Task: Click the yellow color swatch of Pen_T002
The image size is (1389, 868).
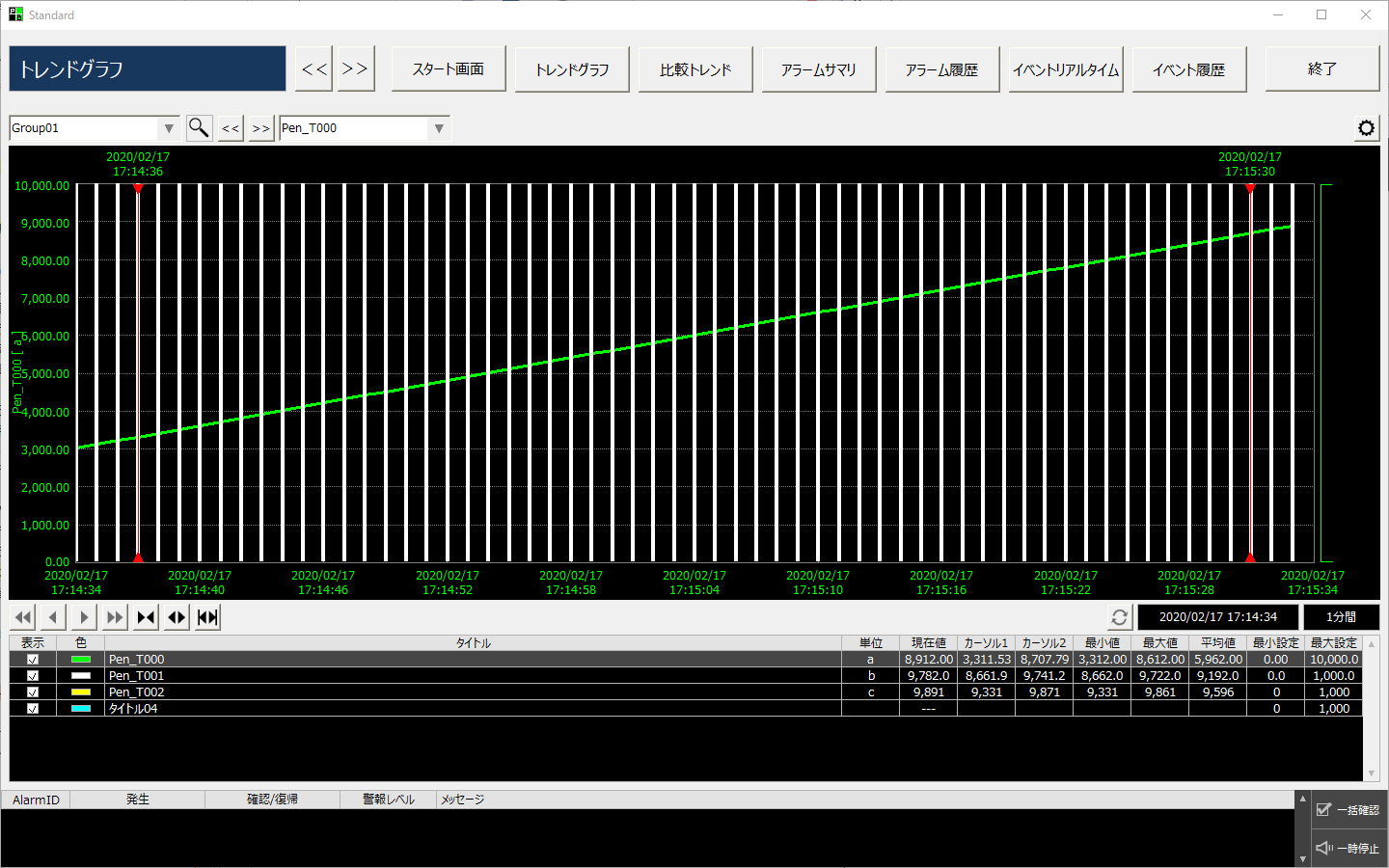Action: [81, 692]
